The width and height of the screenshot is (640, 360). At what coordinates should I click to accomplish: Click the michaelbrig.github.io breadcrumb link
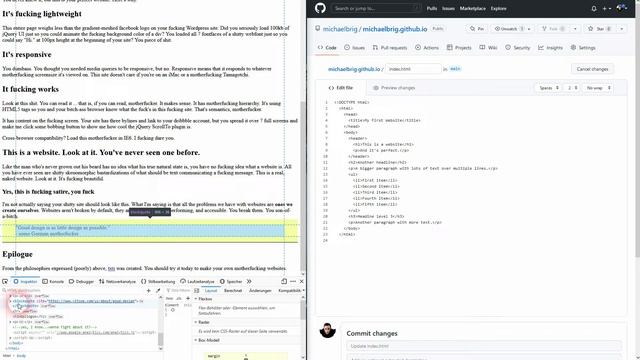[354, 69]
